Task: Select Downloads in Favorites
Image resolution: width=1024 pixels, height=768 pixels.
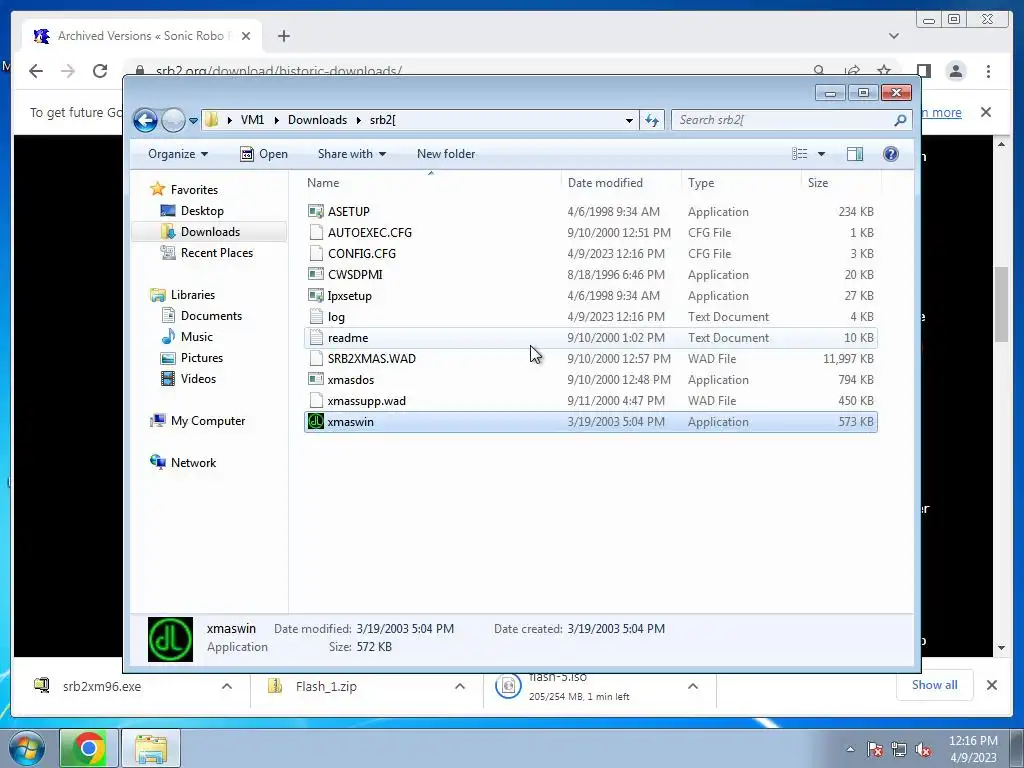Action: point(210,232)
